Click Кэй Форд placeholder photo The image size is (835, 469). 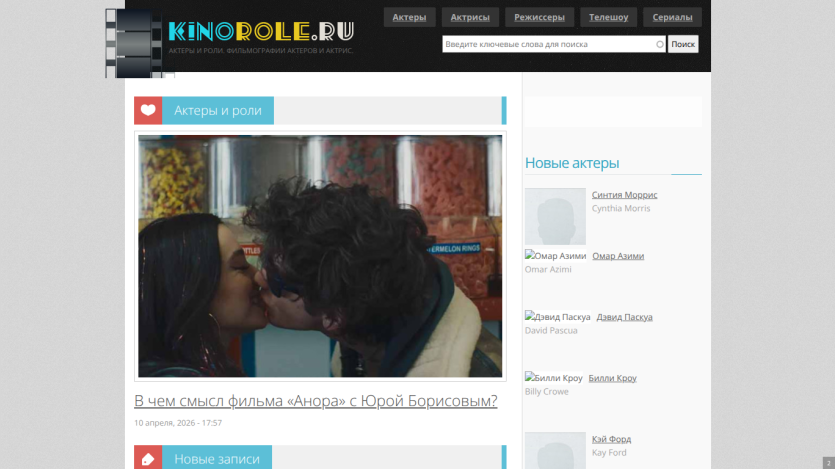click(x=555, y=450)
